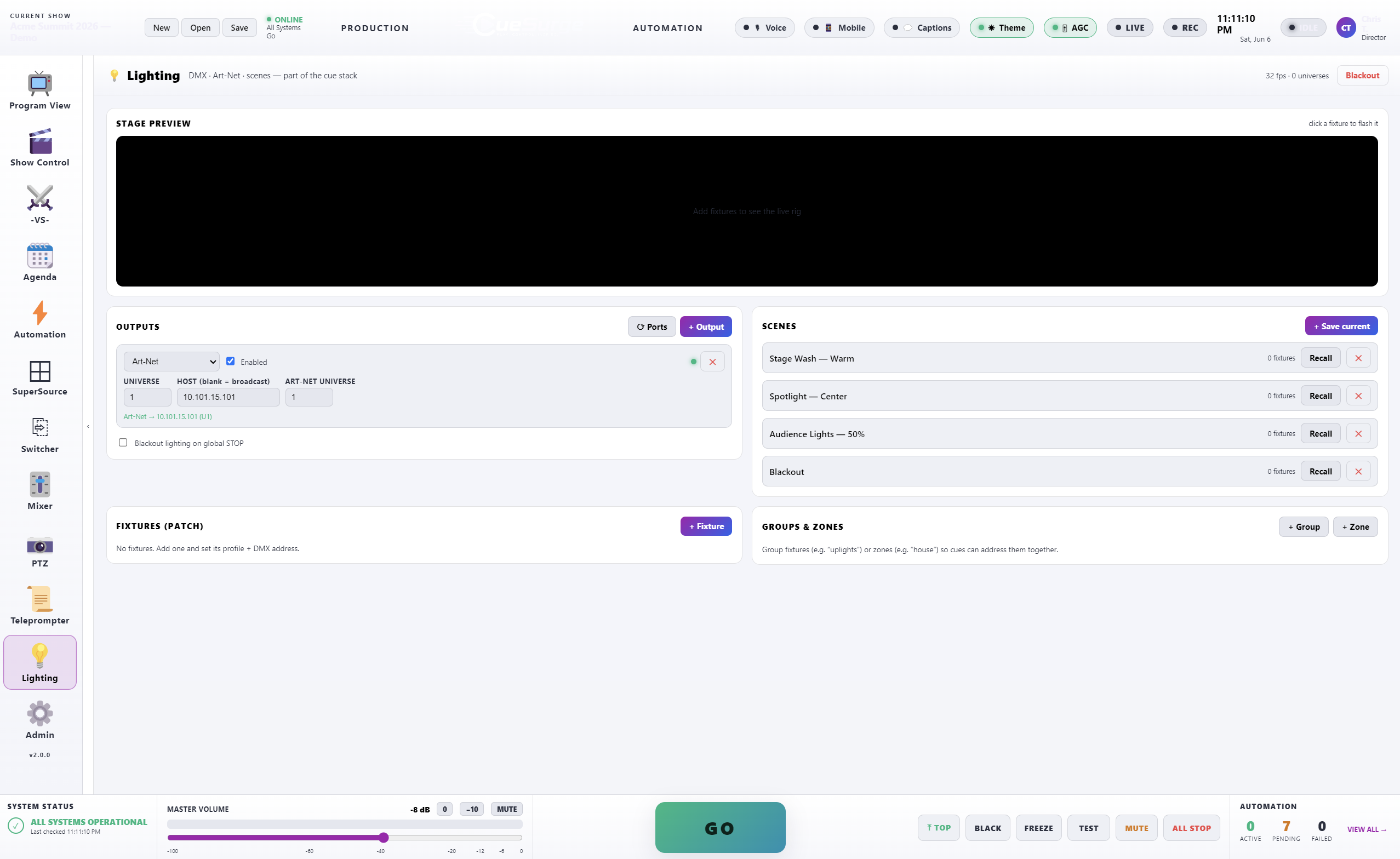The height and width of the screenshot is (859, 1400).
Task: Click the master volume MUTE button
Action: point(507,809)
